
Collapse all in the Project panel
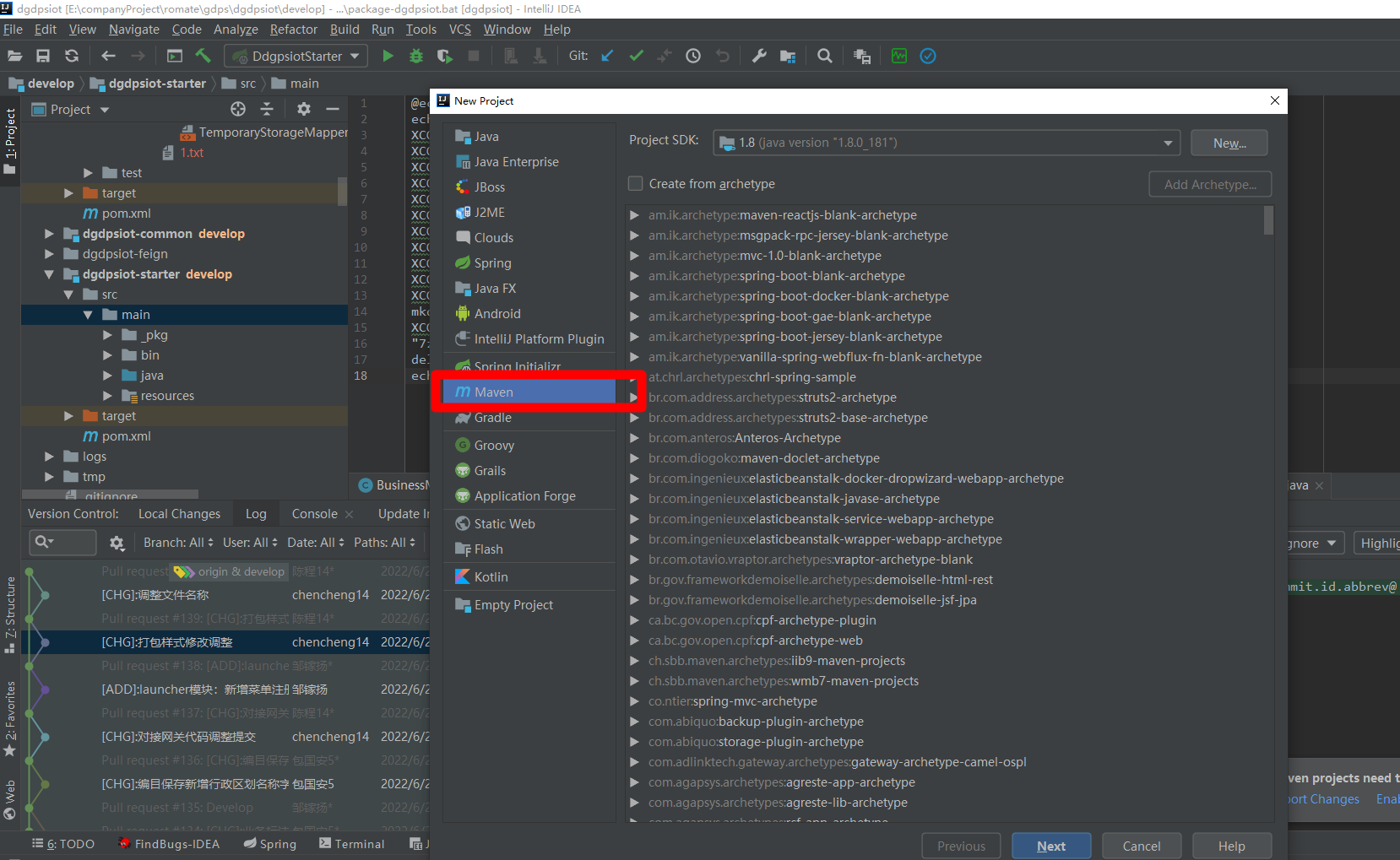pyautogui.click(x=267, y=109)
